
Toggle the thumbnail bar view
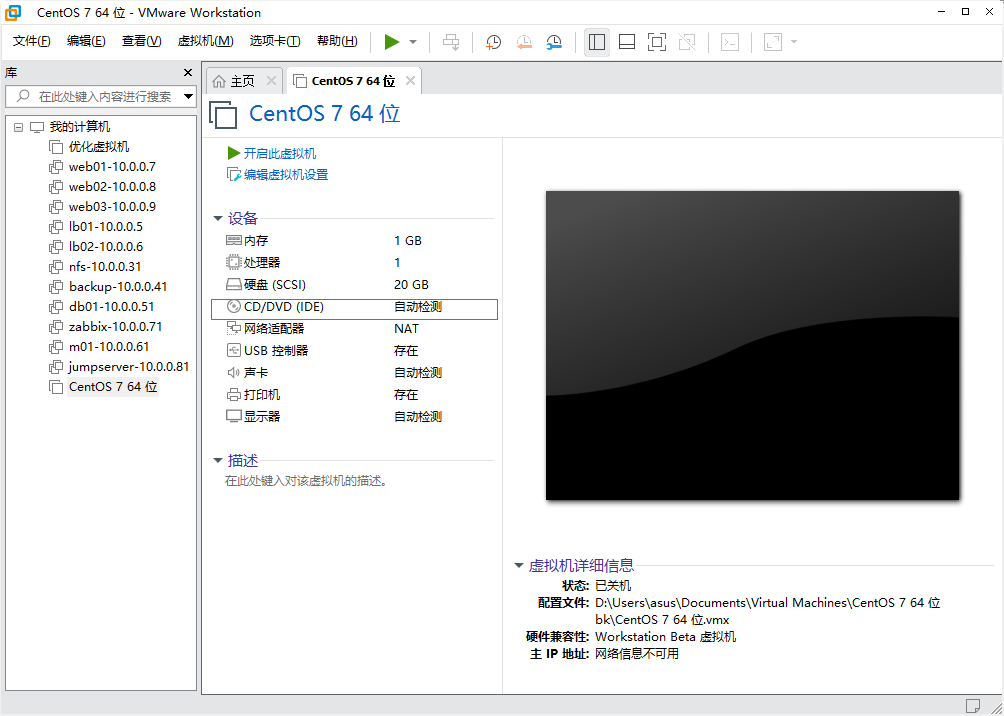point(627,42)
